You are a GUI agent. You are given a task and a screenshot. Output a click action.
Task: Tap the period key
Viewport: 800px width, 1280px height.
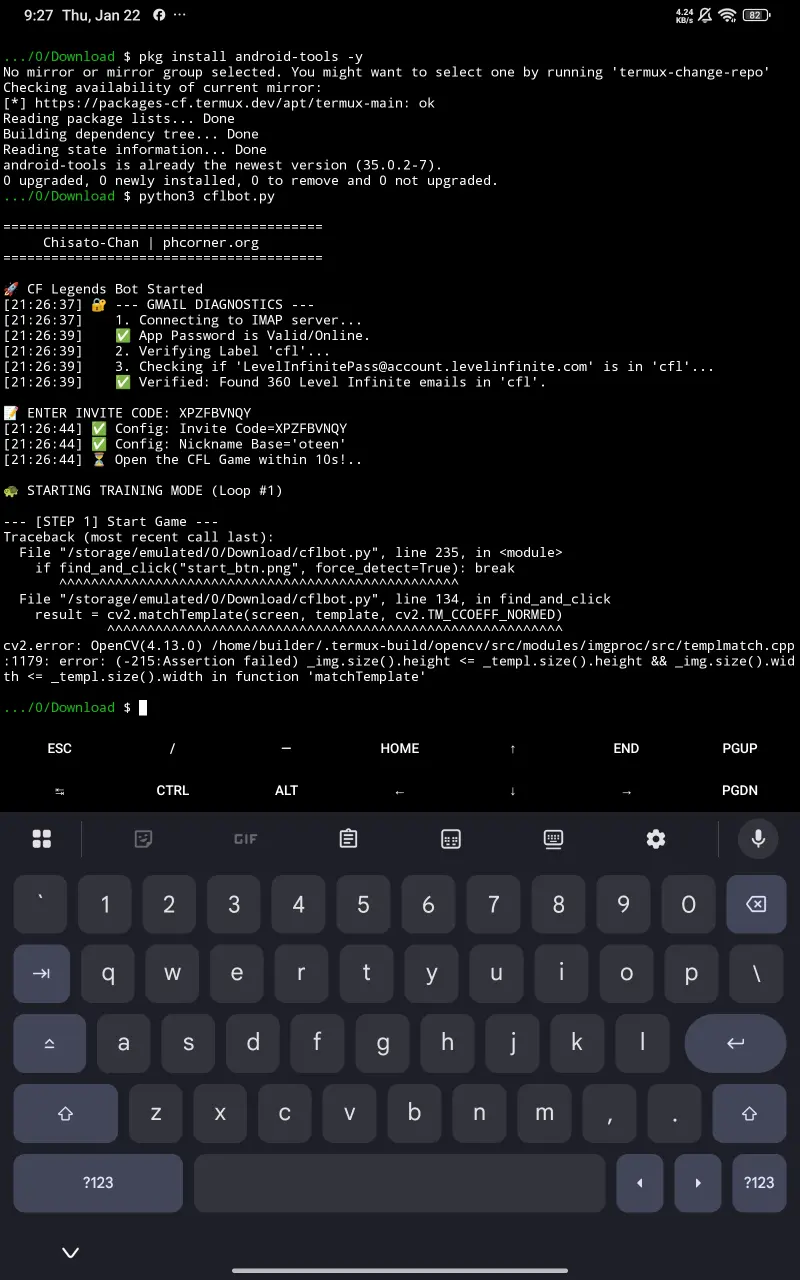674,1113
